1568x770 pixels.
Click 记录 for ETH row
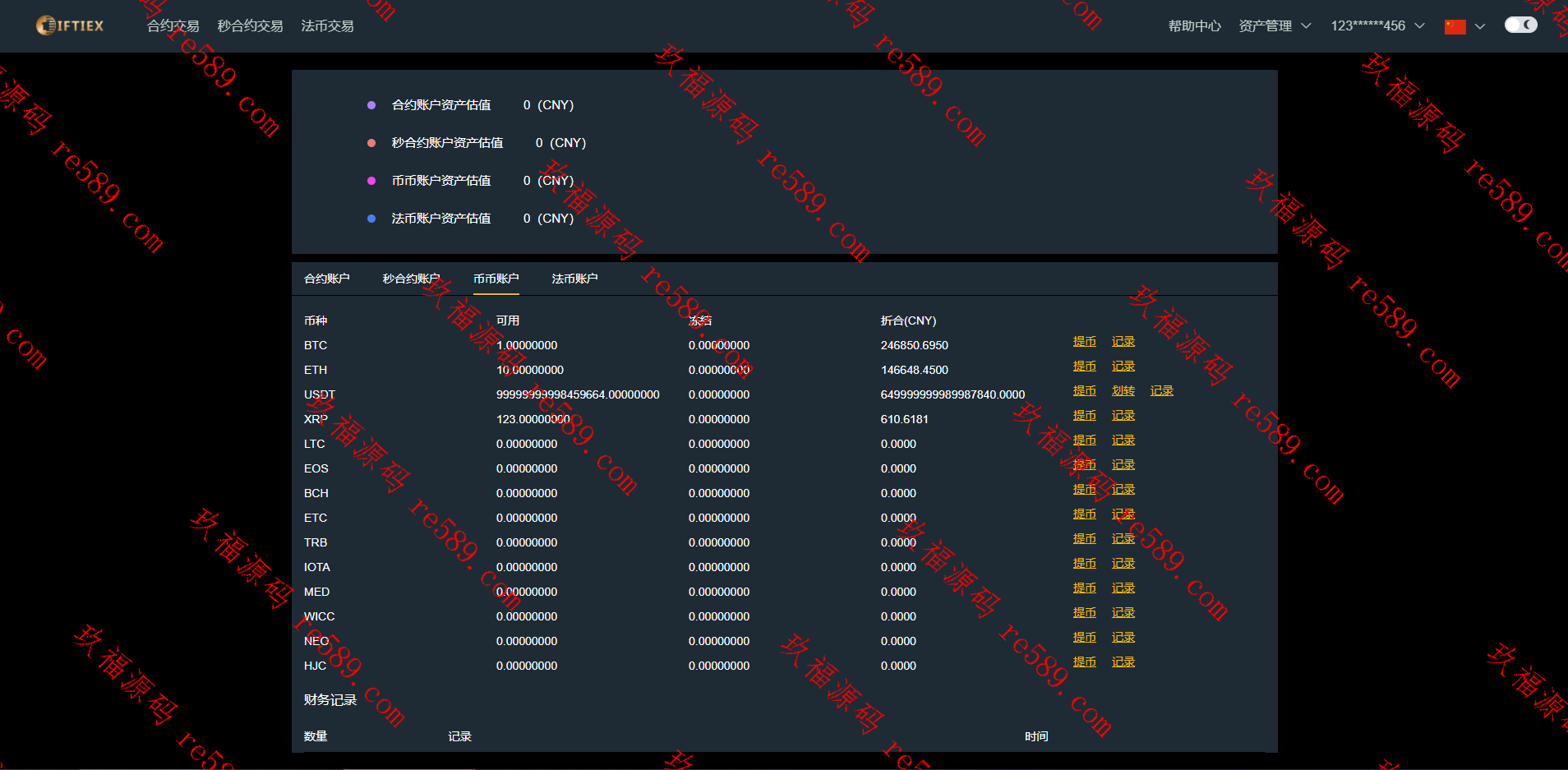1123,366
